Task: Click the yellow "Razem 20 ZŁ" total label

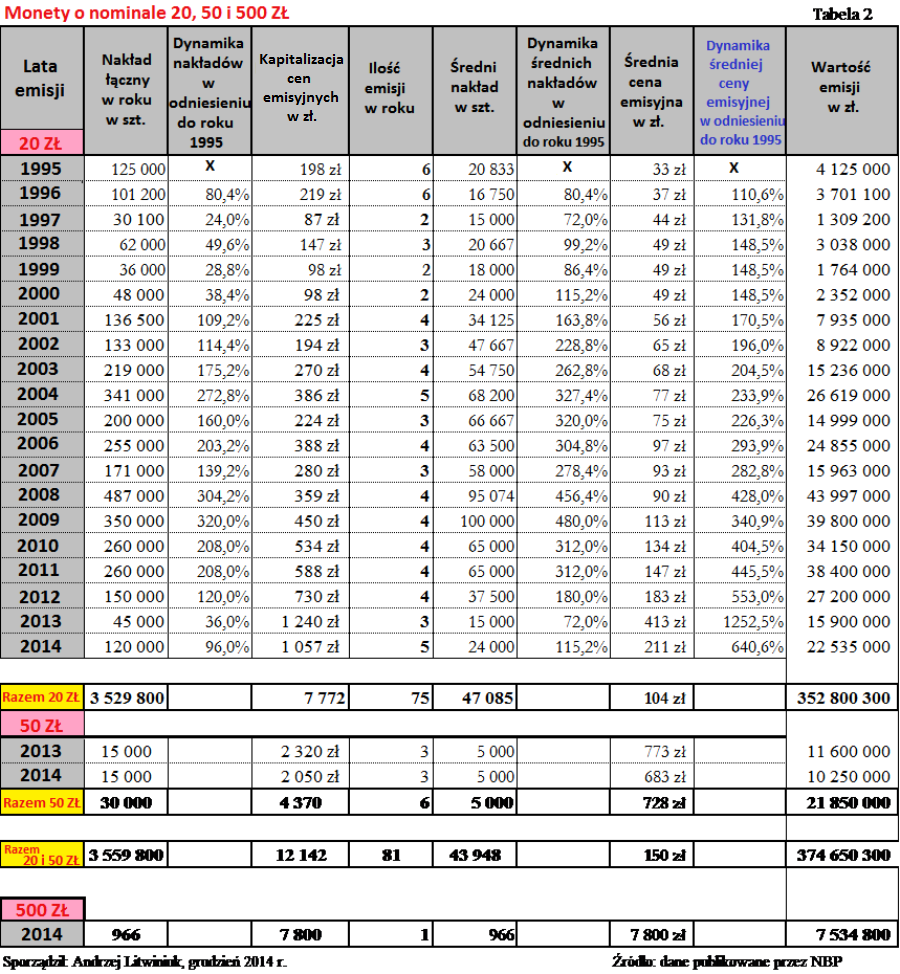Action: (x=42, y=696)
